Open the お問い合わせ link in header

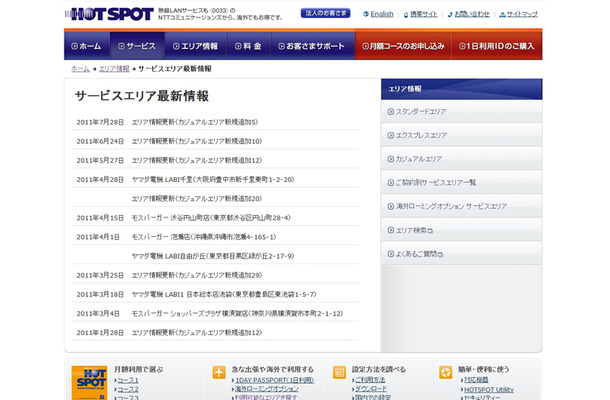click(x=472, y=14)
